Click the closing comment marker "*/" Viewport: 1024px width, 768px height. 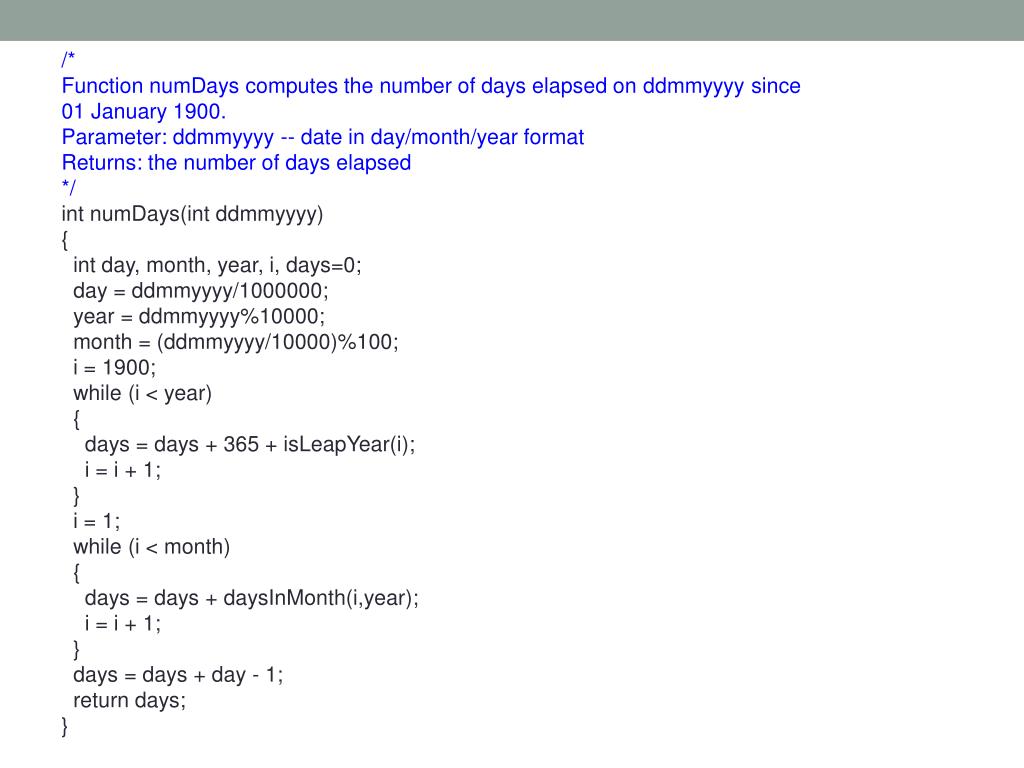tap(69, 187)
